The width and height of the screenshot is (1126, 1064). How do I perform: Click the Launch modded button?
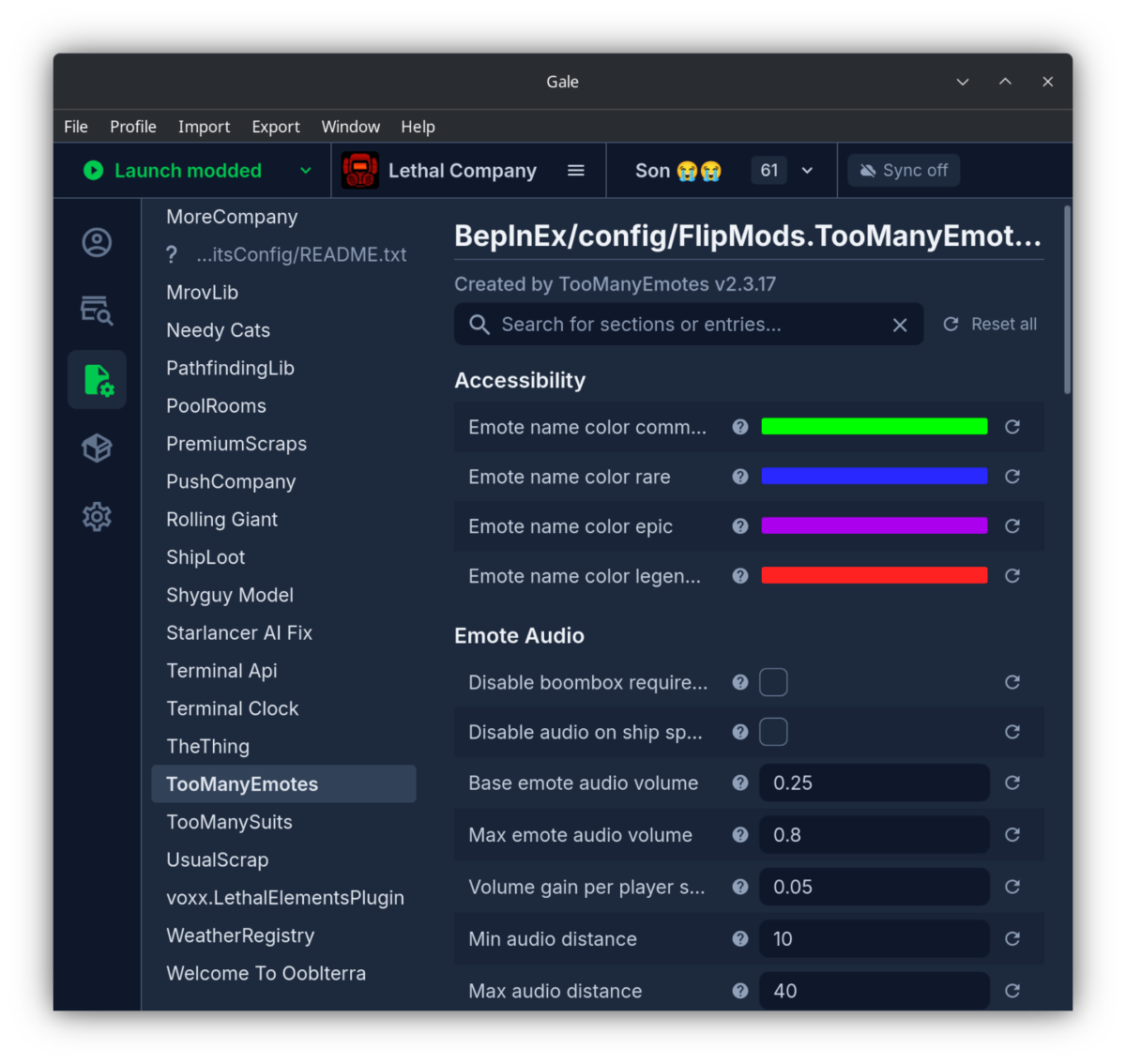coord(173,171)
